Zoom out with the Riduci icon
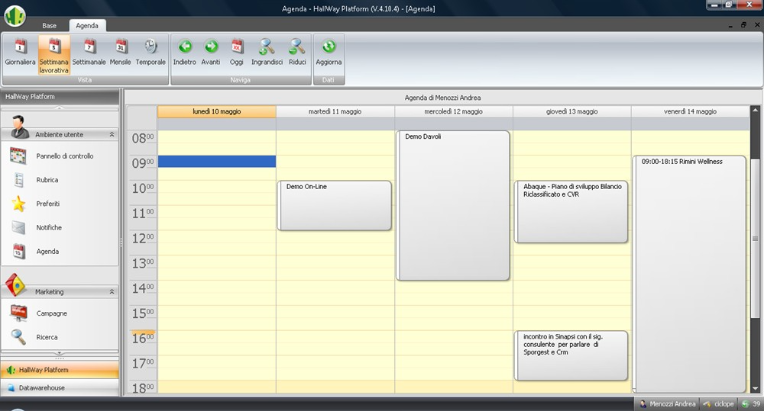The height and width of the screenshot is (411, 764). [x=297, y=53]
